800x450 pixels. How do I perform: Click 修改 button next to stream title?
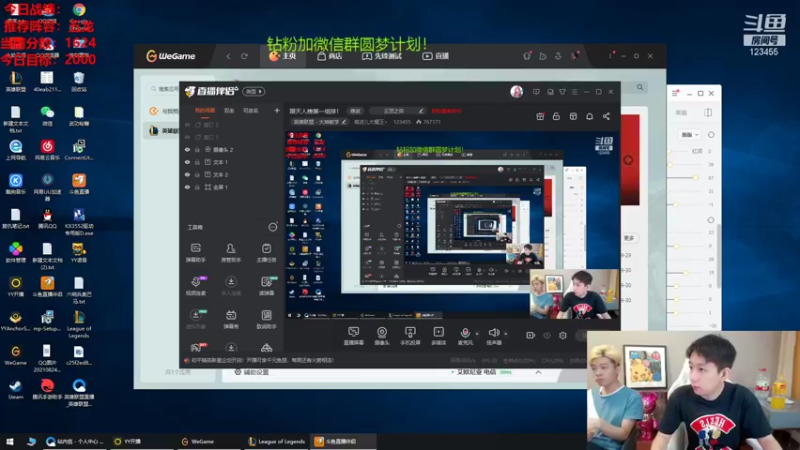point(355,111)
